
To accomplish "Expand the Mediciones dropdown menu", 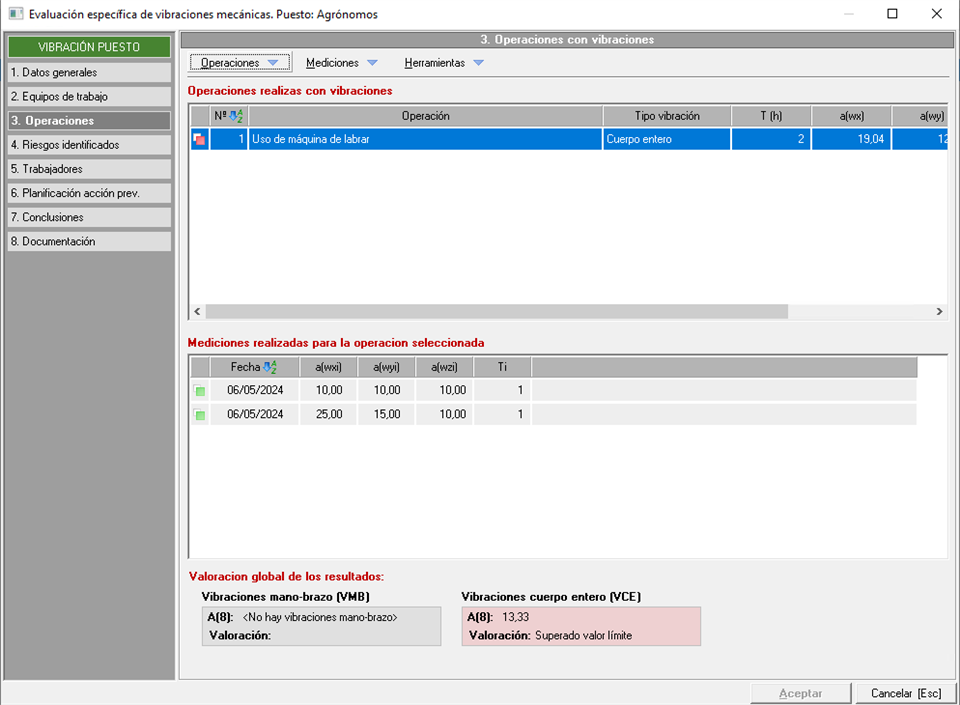I will tap(342, 63).
